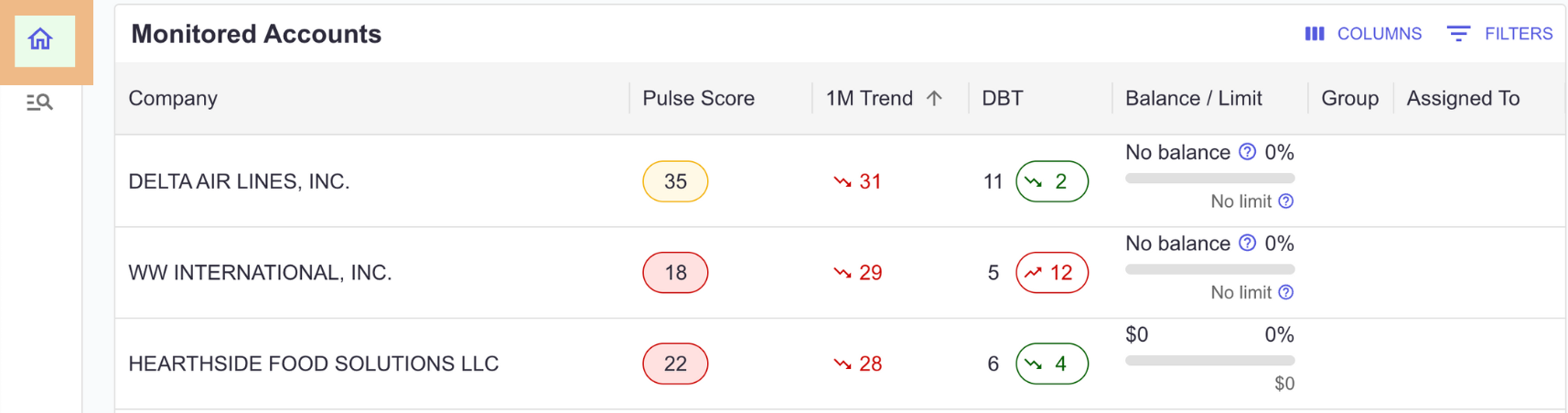Click Hearthside balance progress bar
This screenshot has width=1568, height=413.
tap(1209, 360)
